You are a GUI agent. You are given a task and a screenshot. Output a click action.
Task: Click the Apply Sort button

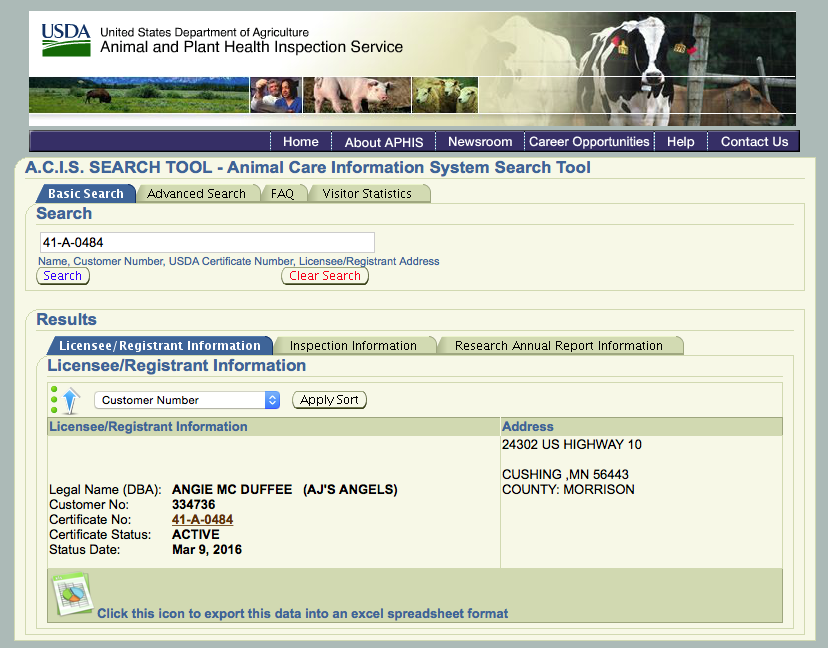pyautogui.click(x=329, y=400)
